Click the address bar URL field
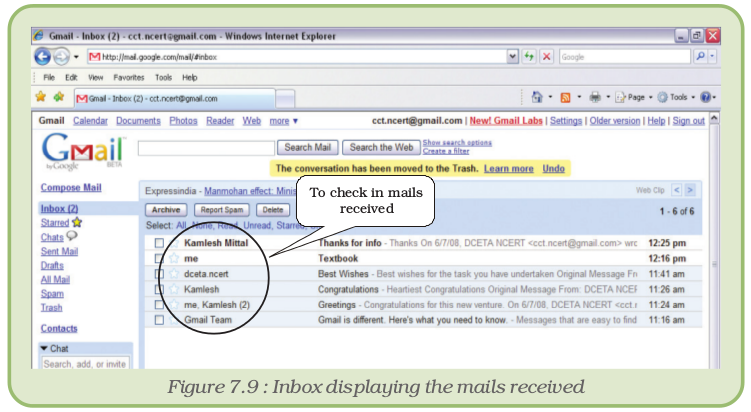751x412 pixels. tap(297, 57)
